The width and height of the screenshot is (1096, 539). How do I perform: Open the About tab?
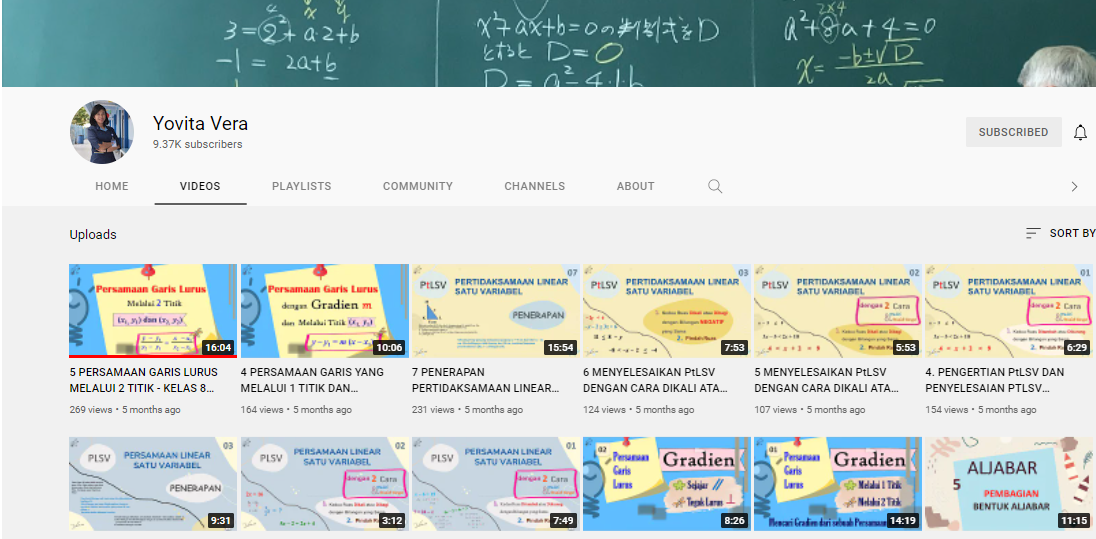coord(635,186)
